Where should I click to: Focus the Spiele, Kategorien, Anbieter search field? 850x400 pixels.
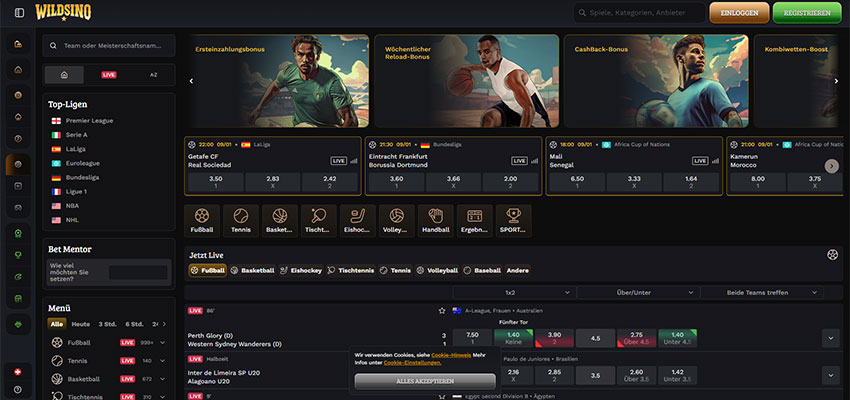640,12
